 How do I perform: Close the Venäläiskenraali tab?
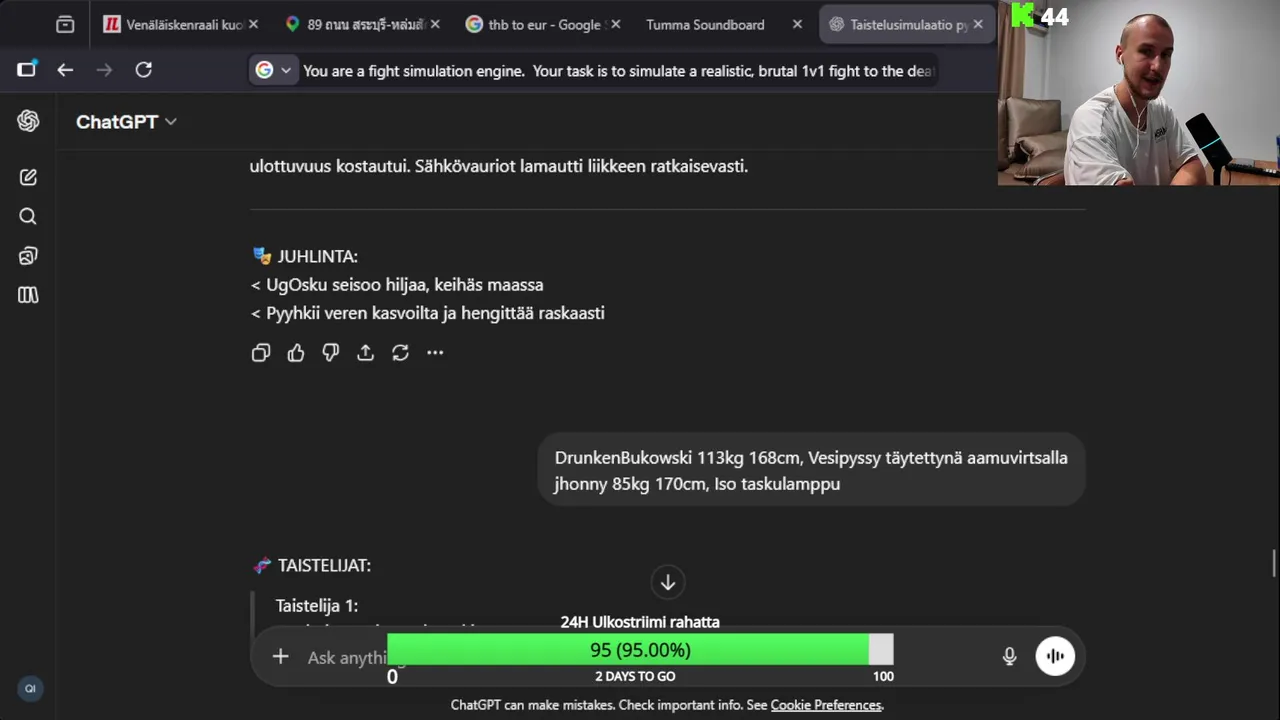(x=253, y=25)
